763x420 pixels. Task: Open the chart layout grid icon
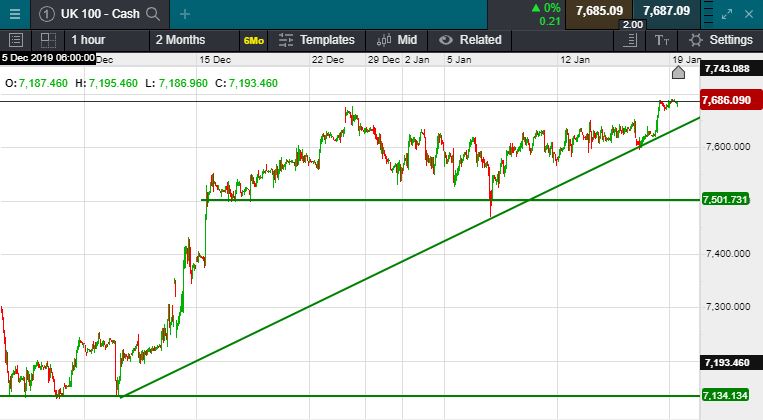47,40
